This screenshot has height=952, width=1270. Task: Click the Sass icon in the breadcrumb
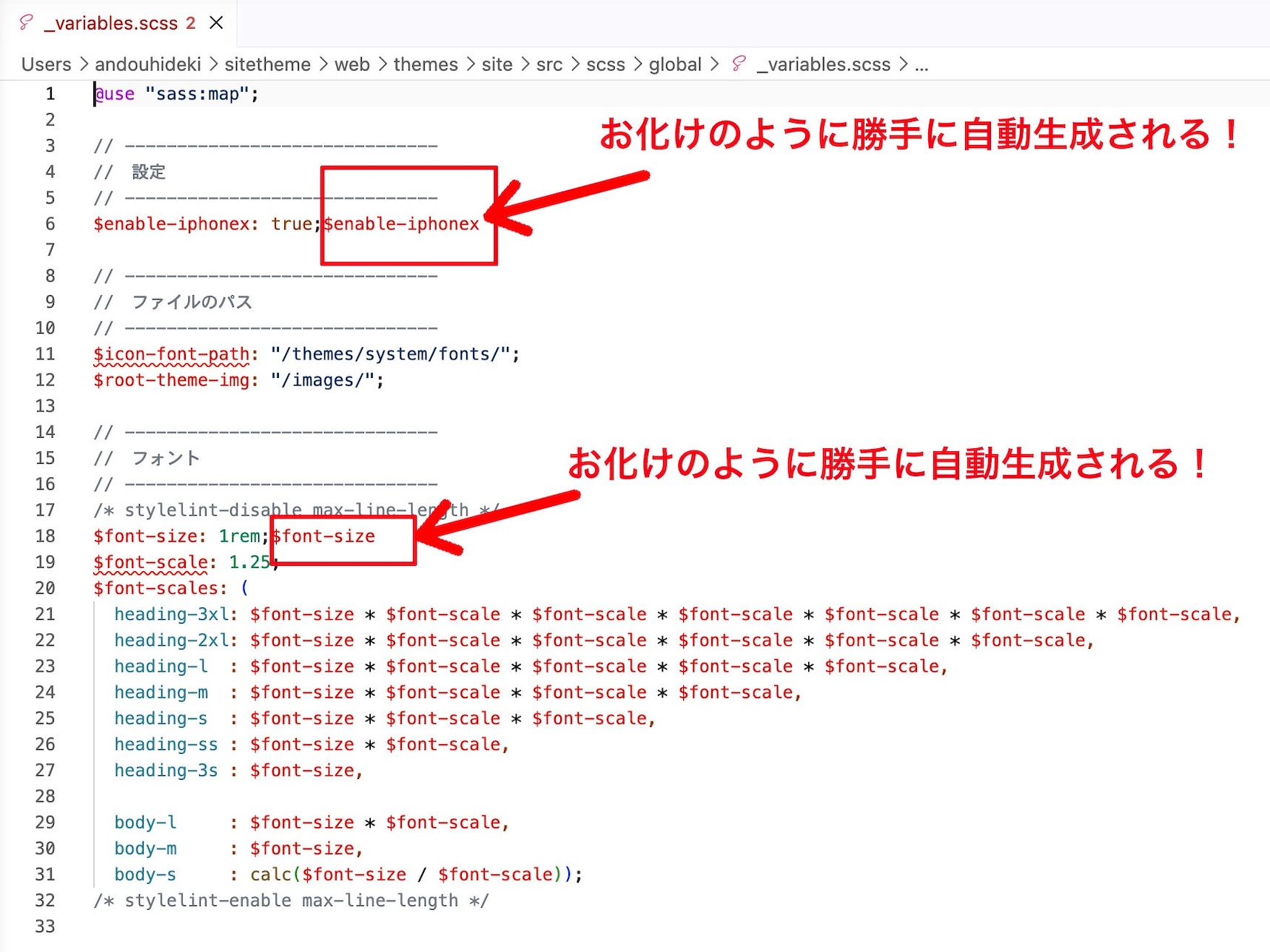[738, 64]
